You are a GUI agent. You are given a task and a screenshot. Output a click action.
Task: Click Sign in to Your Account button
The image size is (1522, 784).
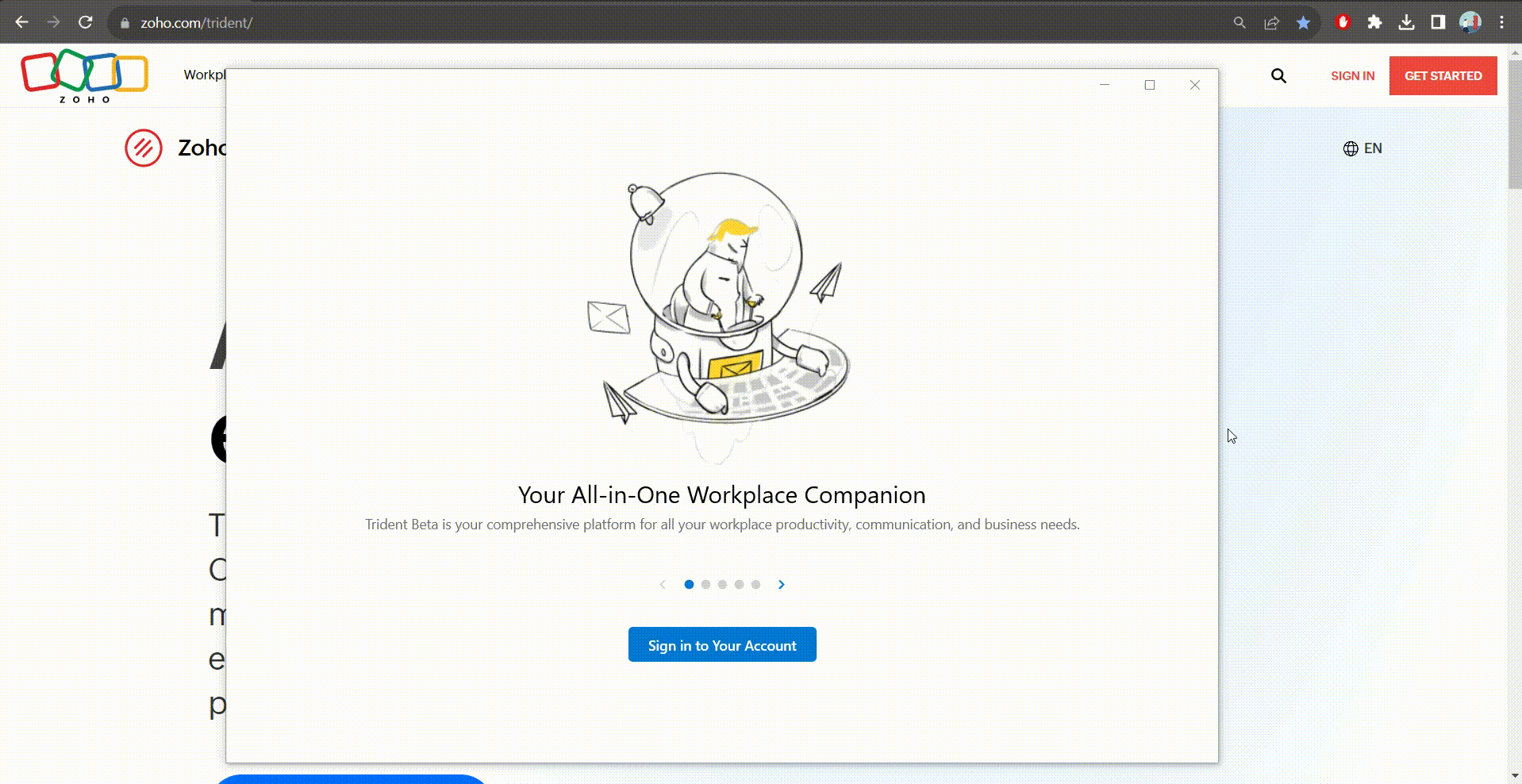tap(722, 645)
